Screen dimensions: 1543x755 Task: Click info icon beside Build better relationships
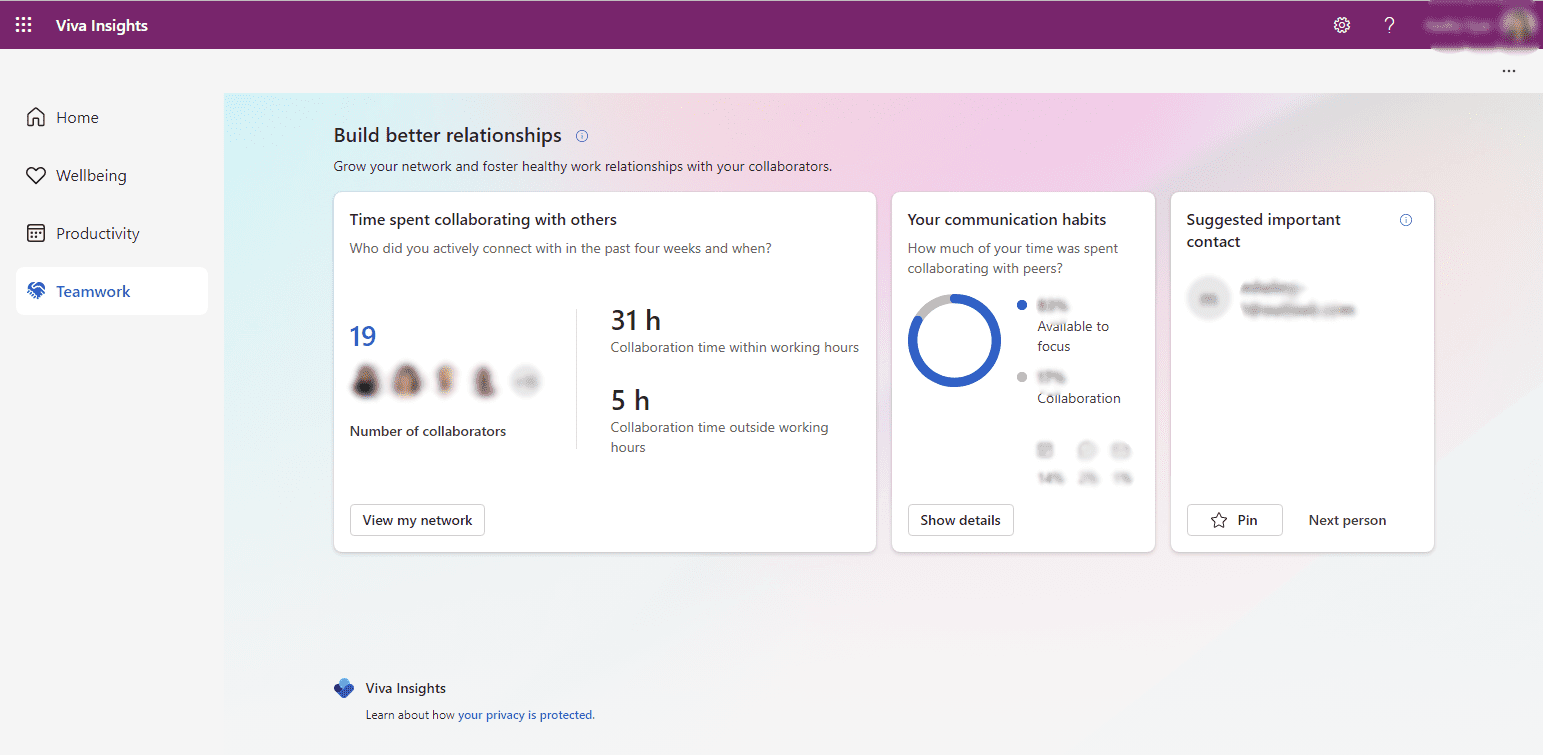(582, 135)
